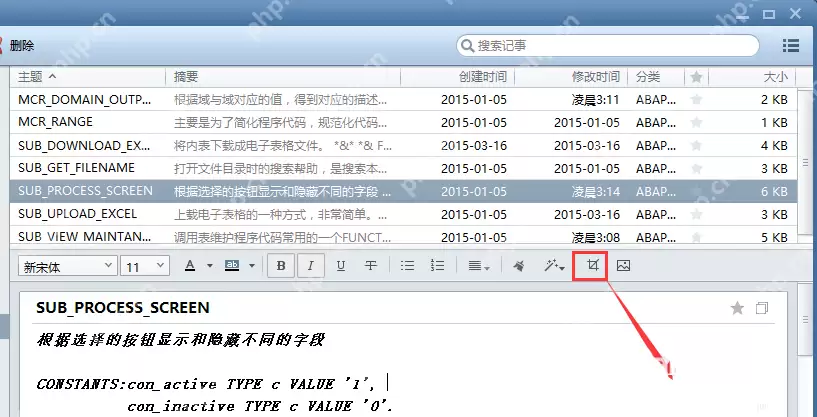This screenshot has height=417, width=817.
Task: Open the magic wand tool dropdown
Action: tap(554, 266)
